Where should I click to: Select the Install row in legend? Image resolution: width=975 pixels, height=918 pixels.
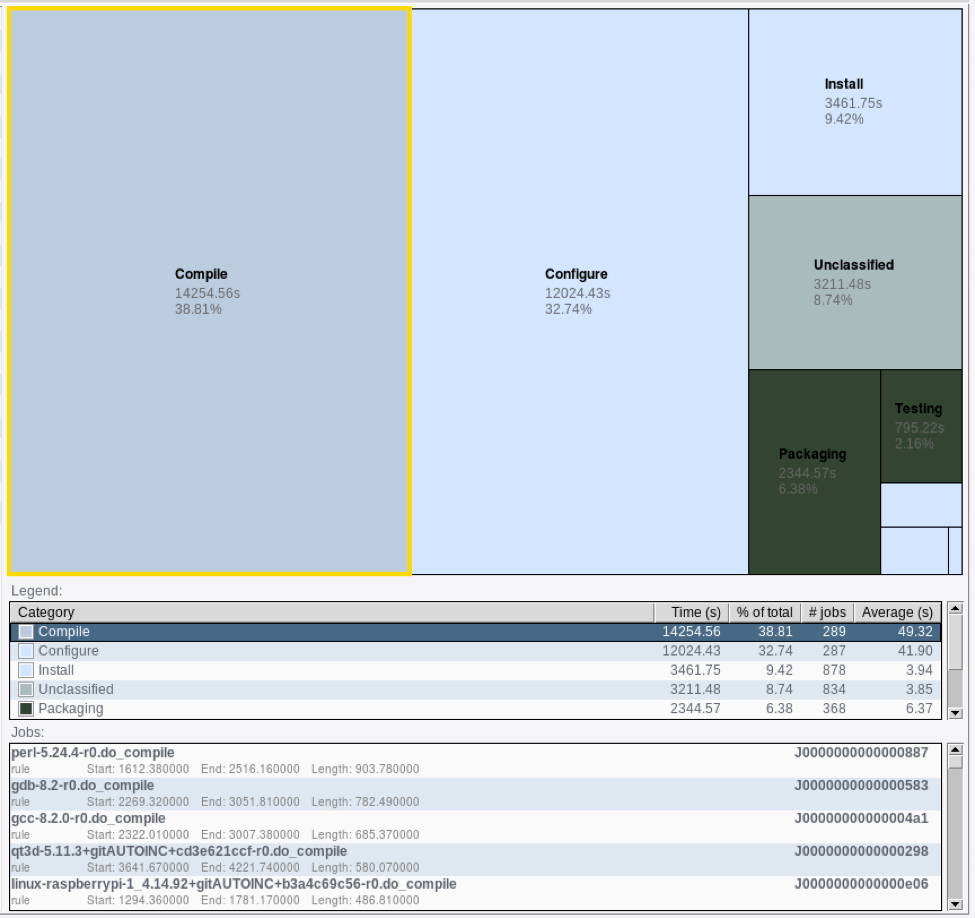[476, 670]
